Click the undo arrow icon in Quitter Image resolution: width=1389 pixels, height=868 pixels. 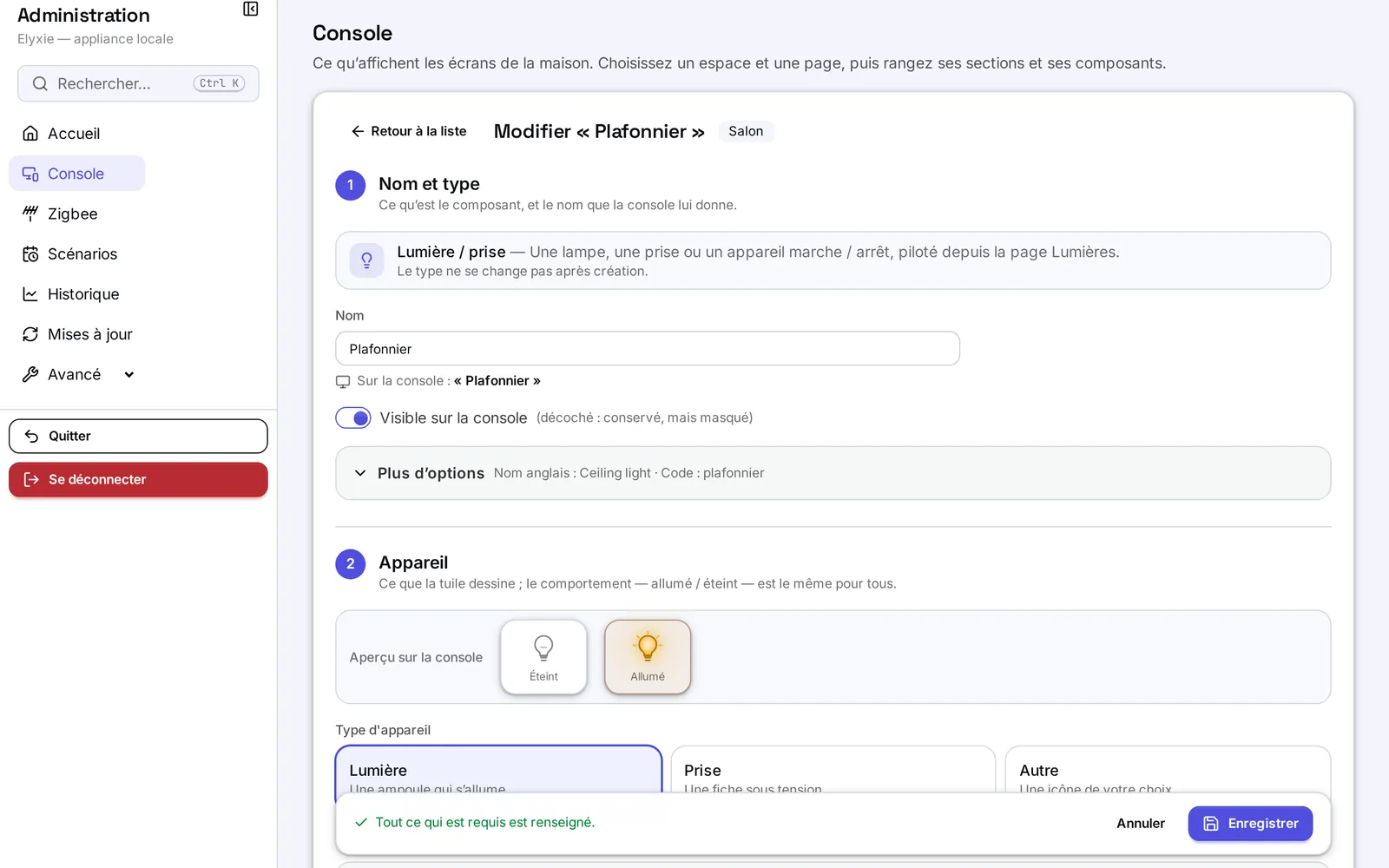(31, 437)
